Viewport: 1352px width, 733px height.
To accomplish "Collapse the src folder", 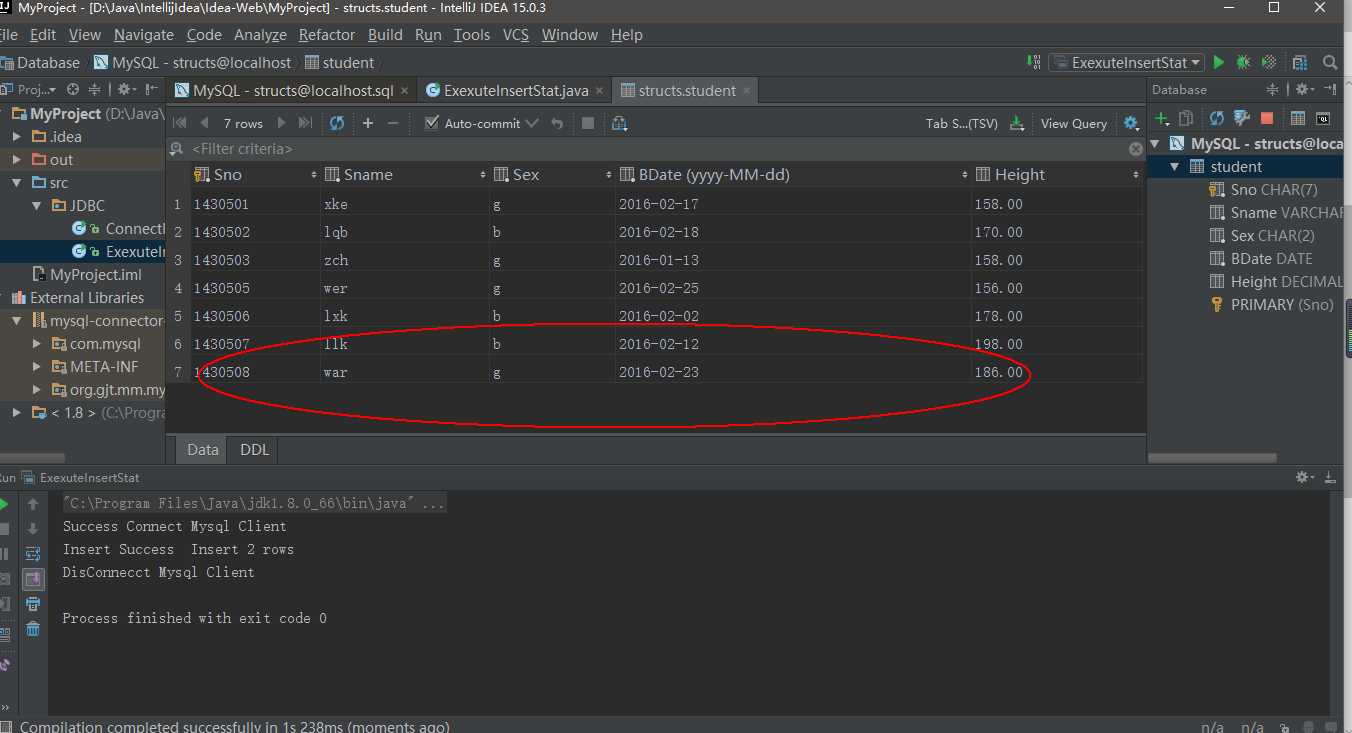I will click(x=17, y=183).
